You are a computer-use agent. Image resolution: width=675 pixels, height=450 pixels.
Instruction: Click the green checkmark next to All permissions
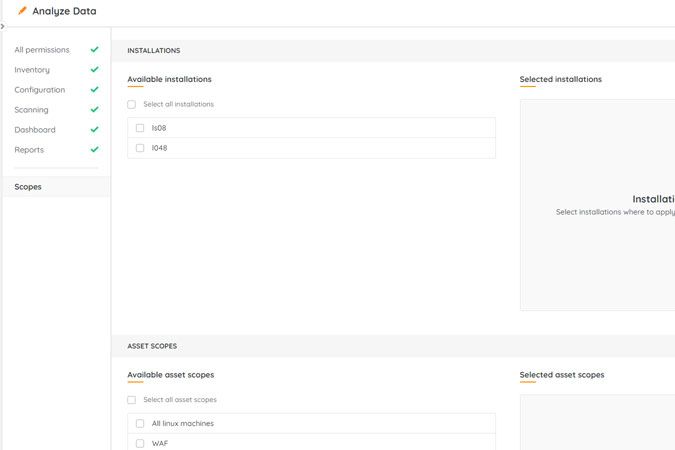point(94,49)
